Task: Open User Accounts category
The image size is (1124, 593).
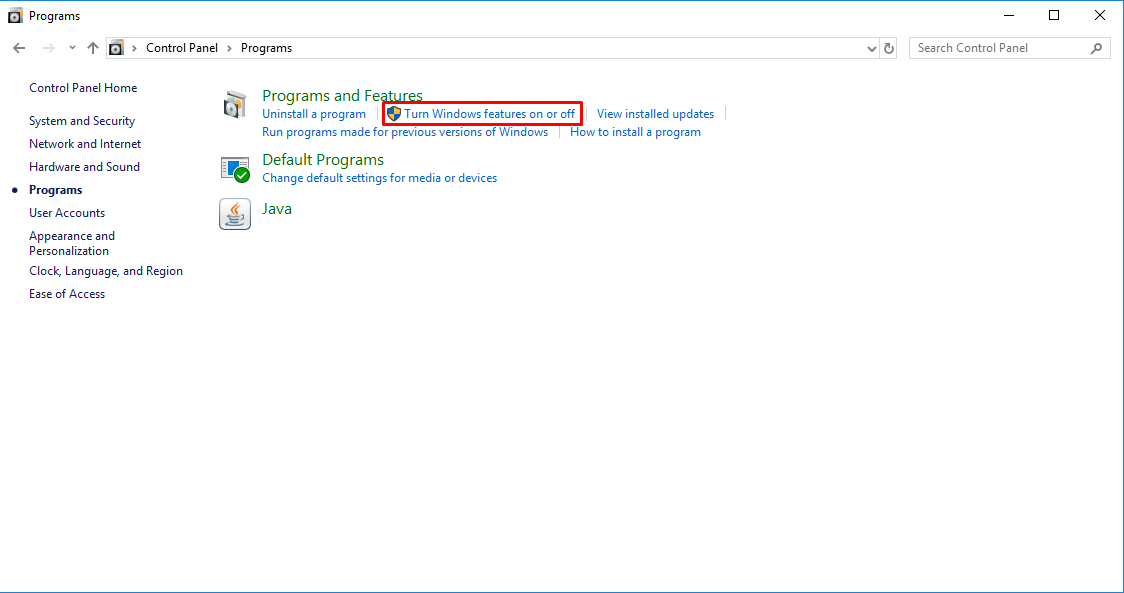Action: 67,213
